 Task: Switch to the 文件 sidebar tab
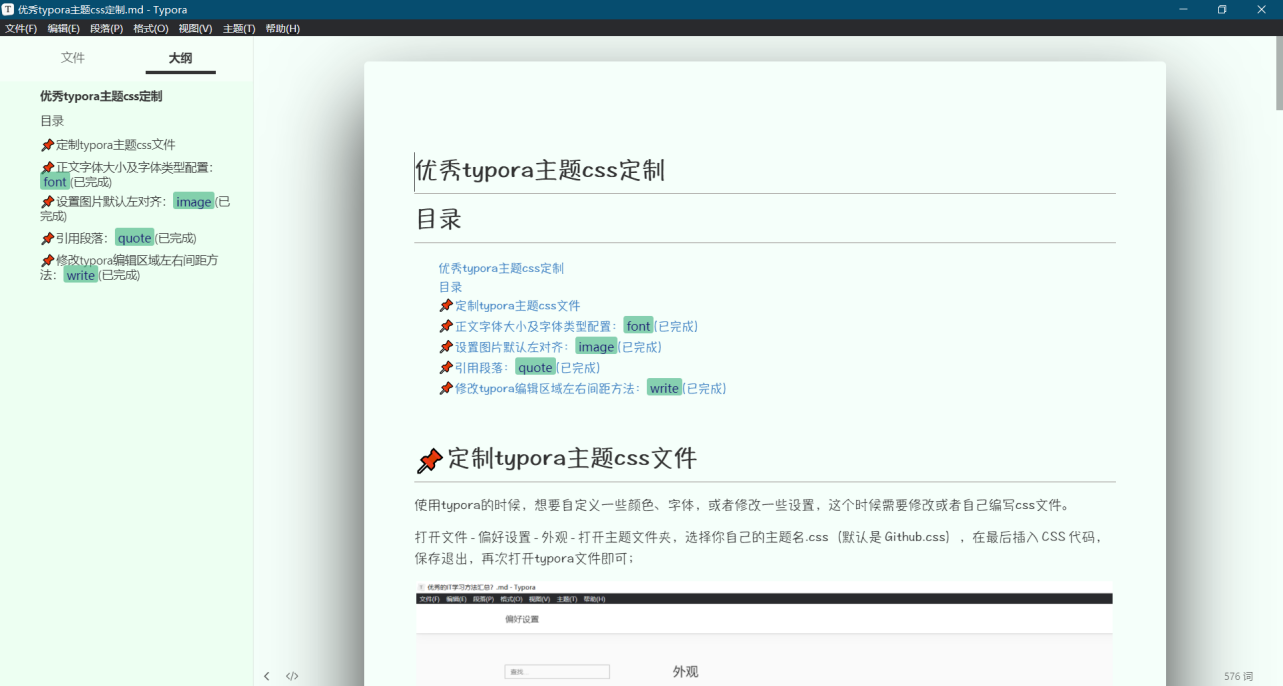point(73,58)
